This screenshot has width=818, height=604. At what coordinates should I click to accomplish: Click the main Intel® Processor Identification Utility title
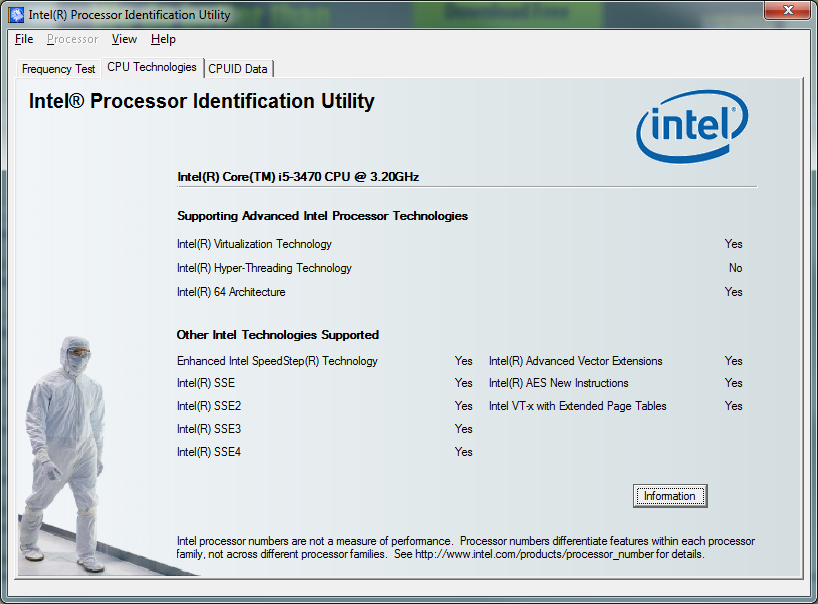(x=201, y=101)
